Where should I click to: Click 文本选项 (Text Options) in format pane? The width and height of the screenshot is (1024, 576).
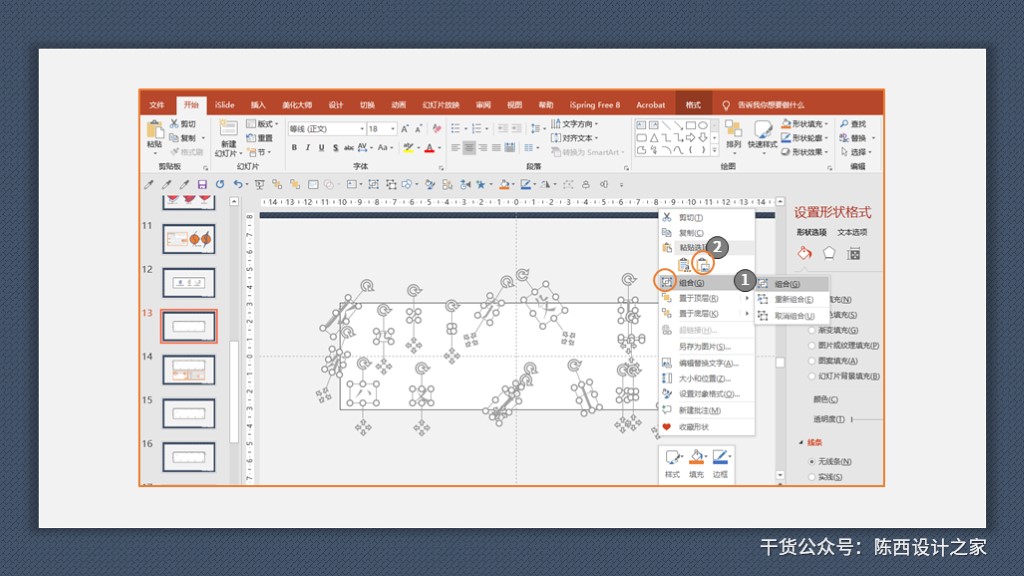852,232
